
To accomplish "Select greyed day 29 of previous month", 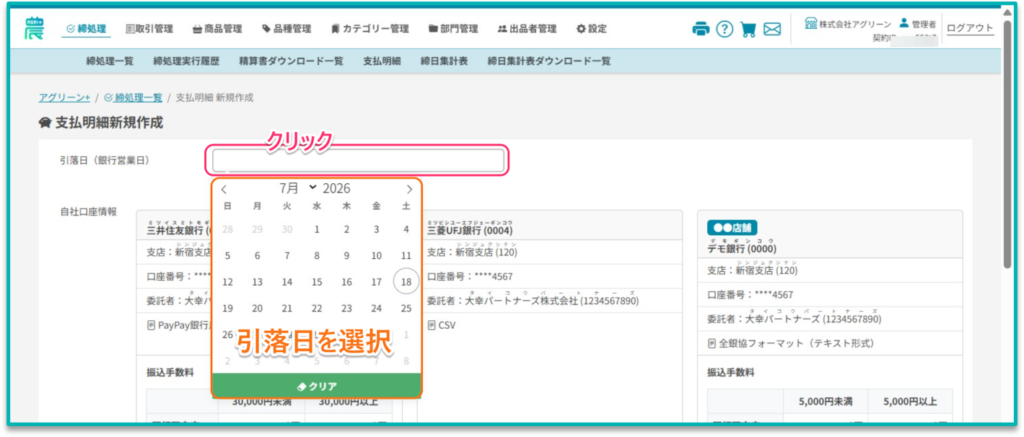I will (257, 229).
